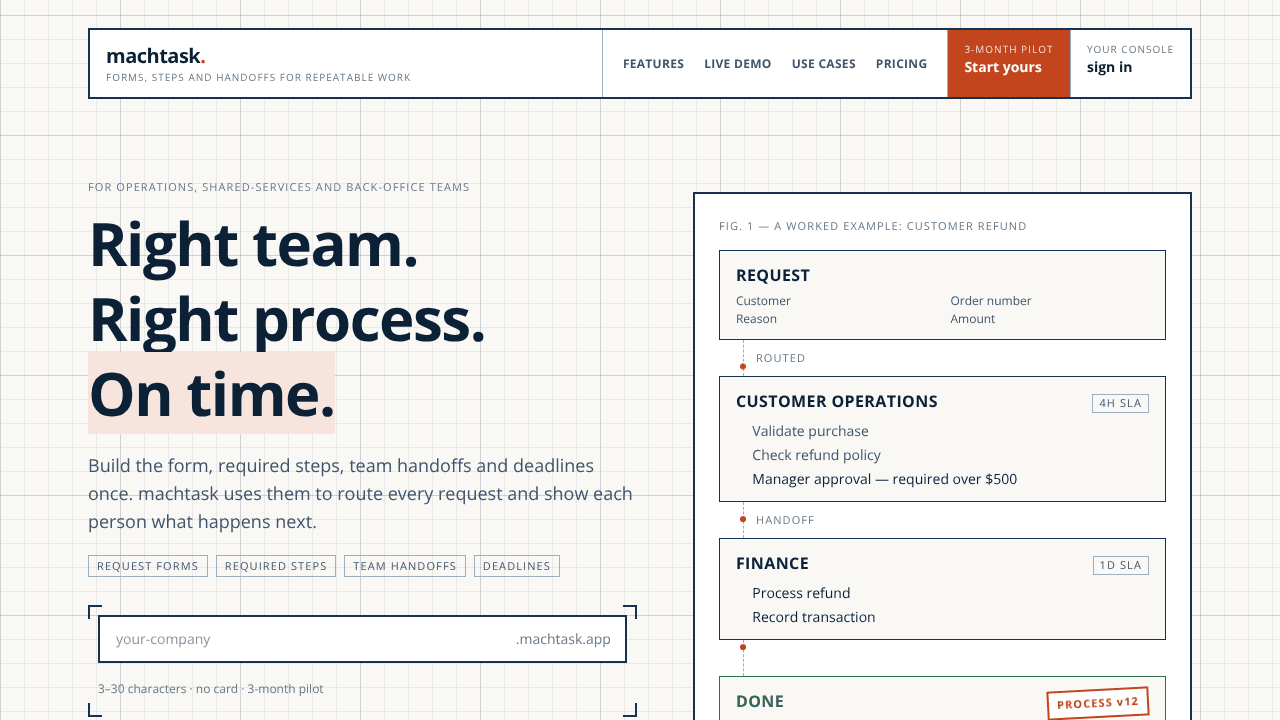Screen dimensions: 1280x720
Task: Click the Order number field label
Action: [991, 301]
